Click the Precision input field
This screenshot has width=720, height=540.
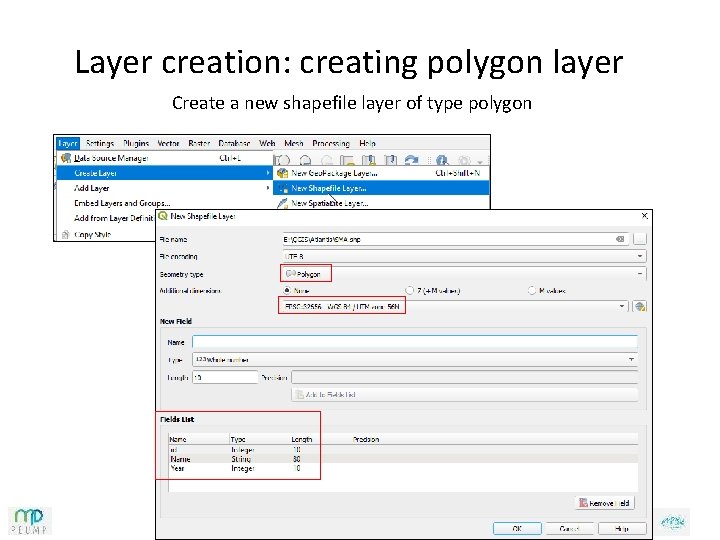(464, 377)
